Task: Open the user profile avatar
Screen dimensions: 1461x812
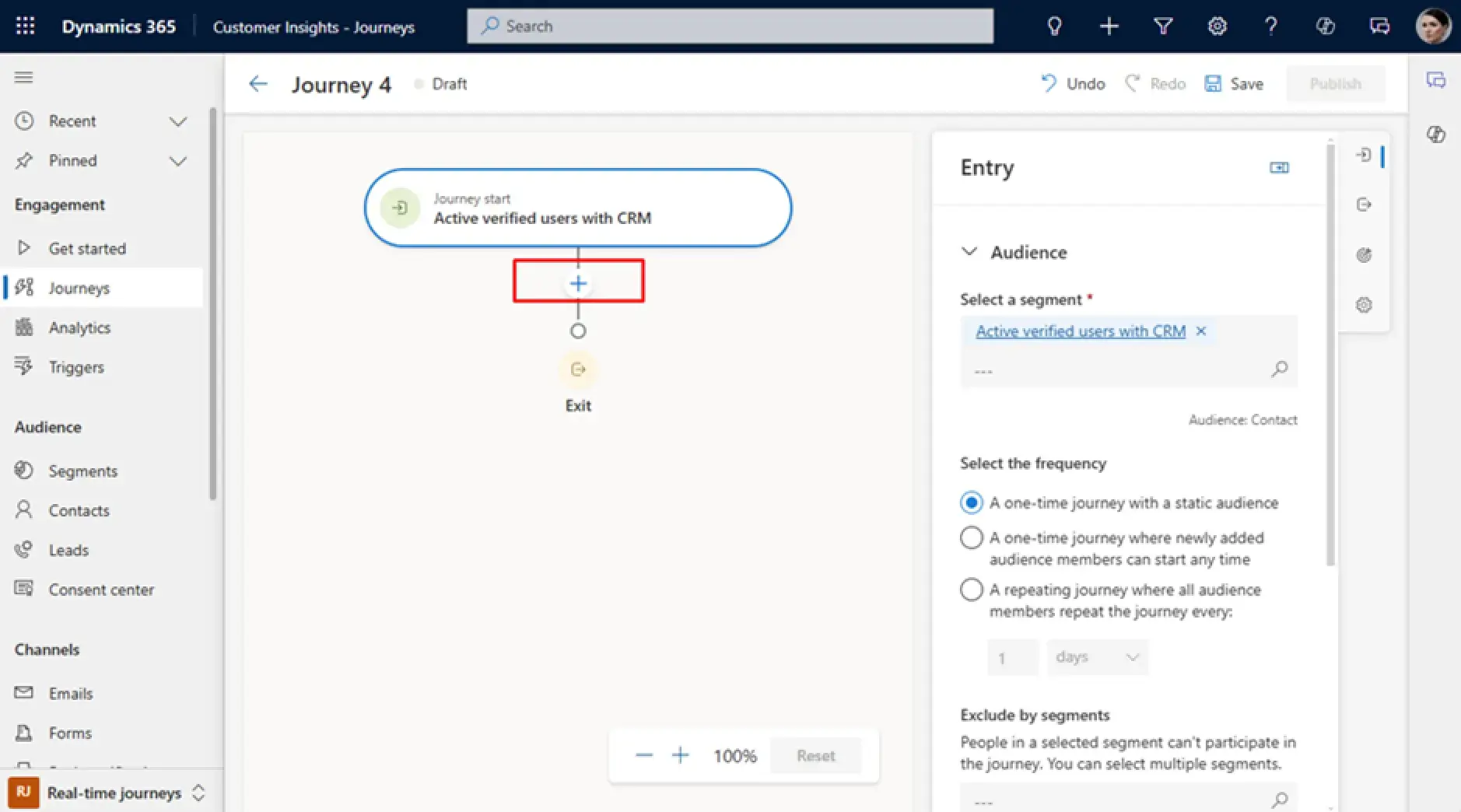Action: point(1433,26)
